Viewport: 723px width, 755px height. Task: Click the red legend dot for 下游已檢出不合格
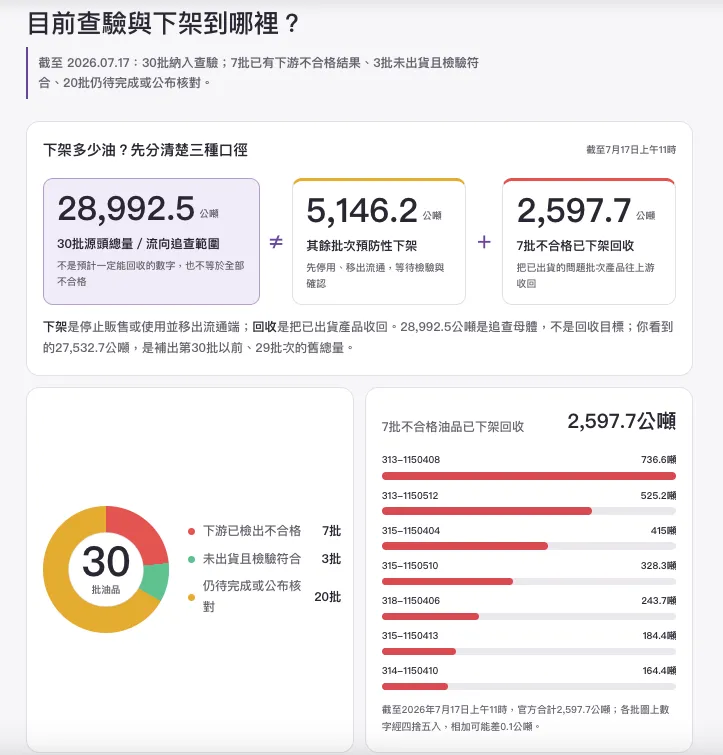click(x=191, y=532)
